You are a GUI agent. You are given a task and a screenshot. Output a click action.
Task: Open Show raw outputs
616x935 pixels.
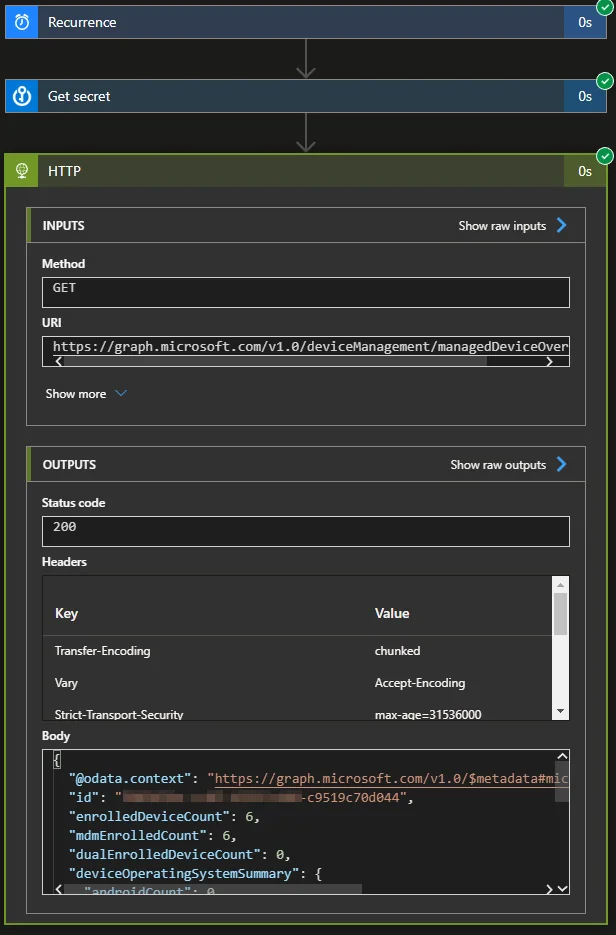click(498, 465)
